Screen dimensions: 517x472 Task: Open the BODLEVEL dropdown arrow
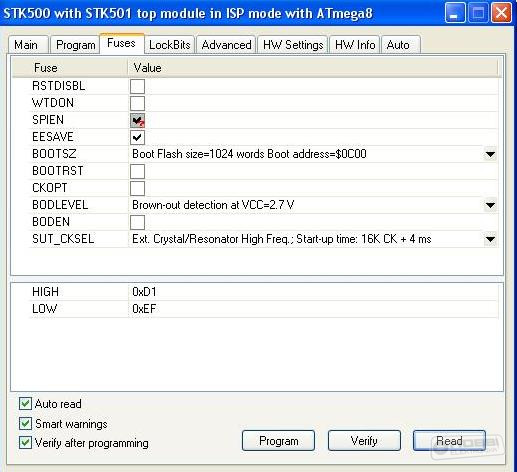490,205
